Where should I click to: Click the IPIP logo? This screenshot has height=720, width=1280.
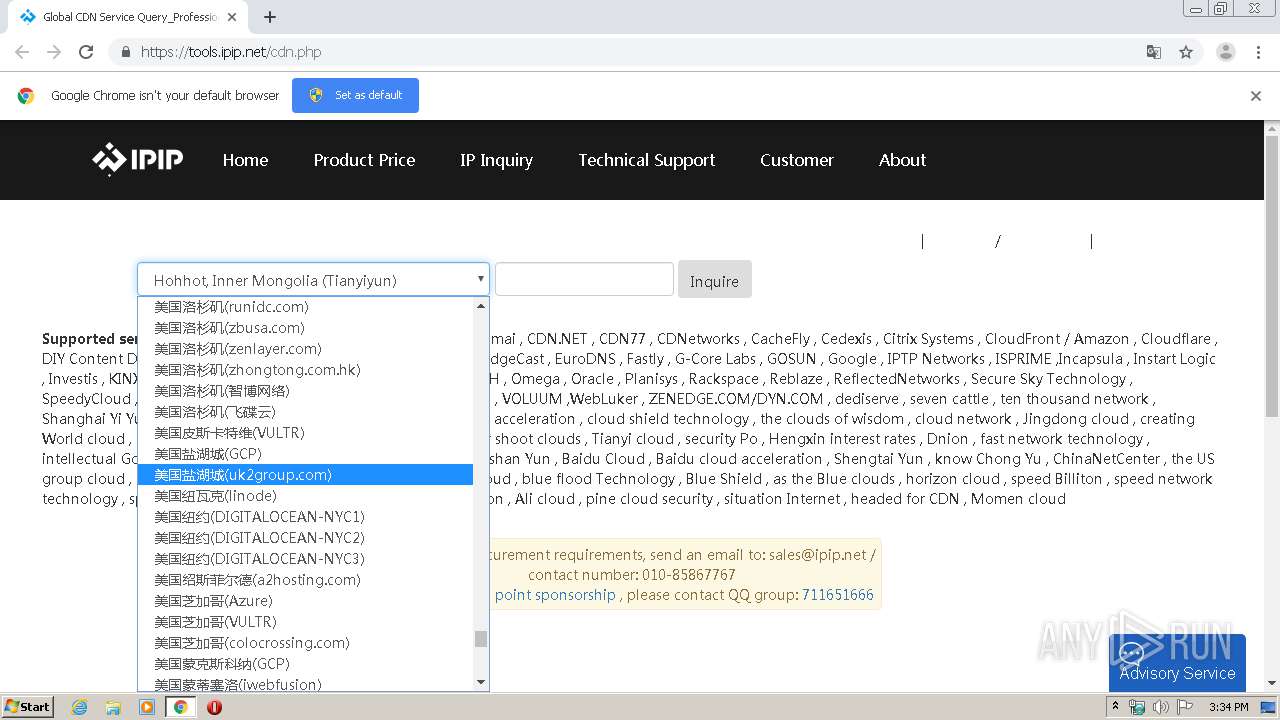[138, 159]
